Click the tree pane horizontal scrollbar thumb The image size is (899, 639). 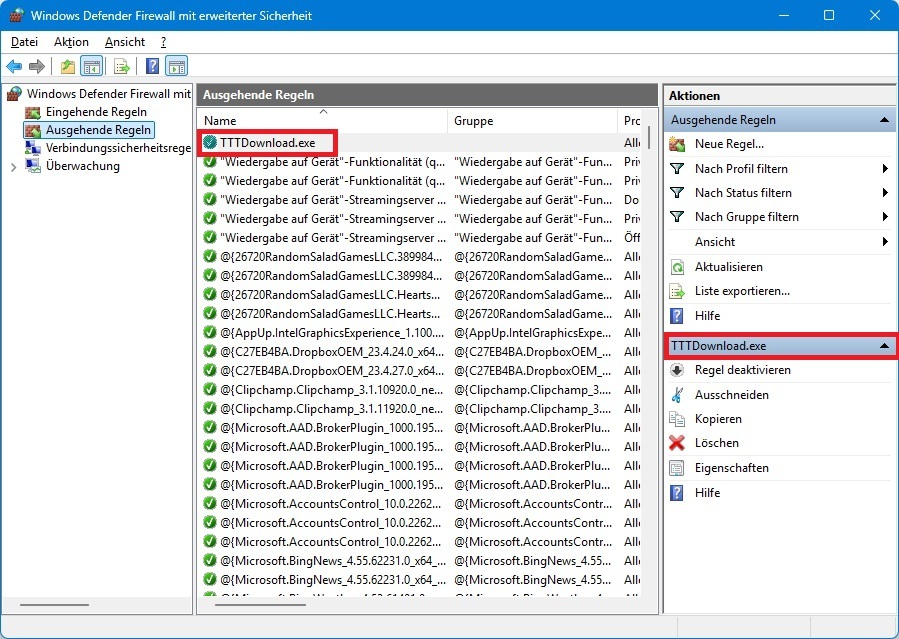pyautogui.click(x=54, y=605)
